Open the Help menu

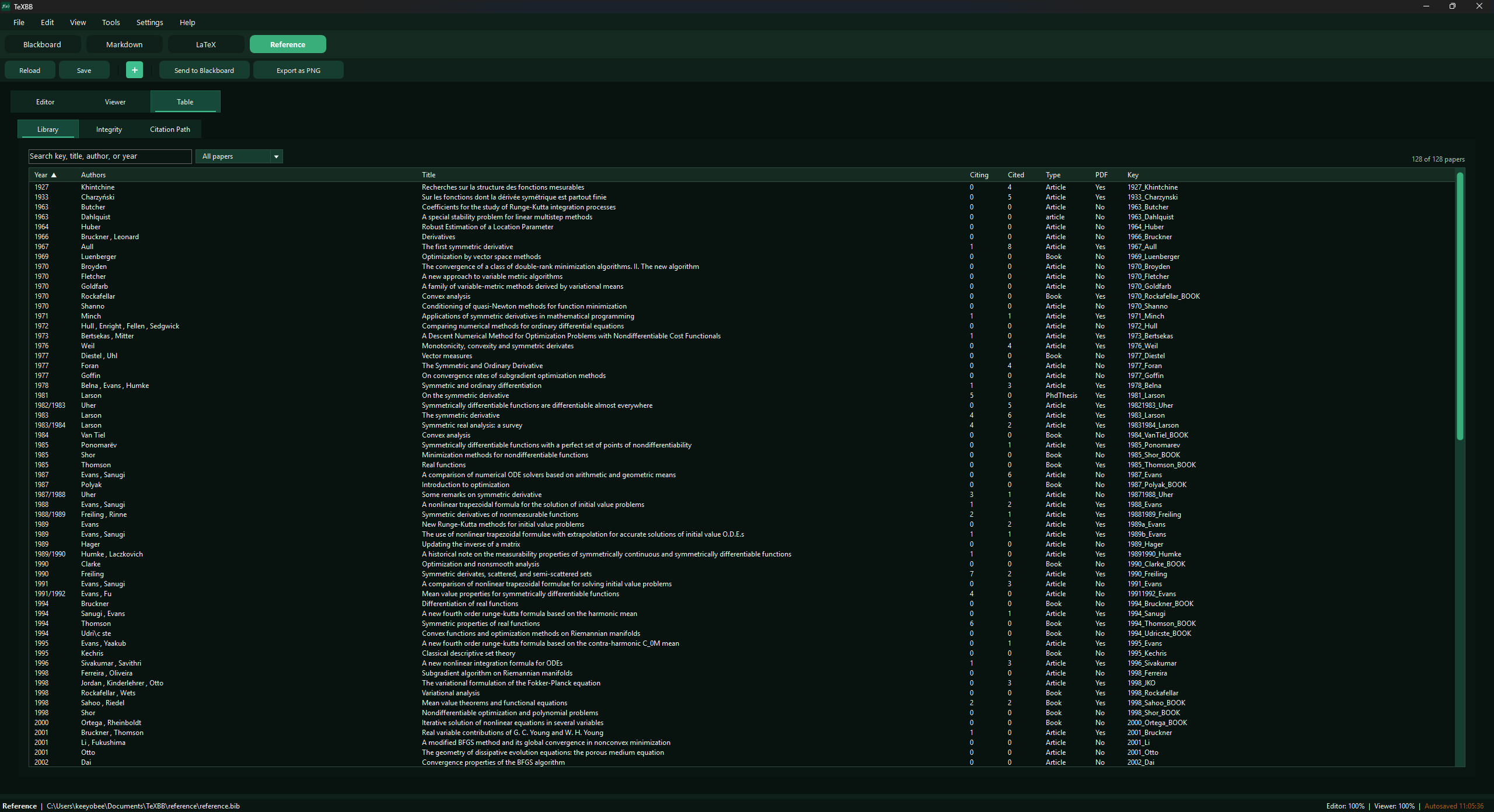(x=187, y=22)
